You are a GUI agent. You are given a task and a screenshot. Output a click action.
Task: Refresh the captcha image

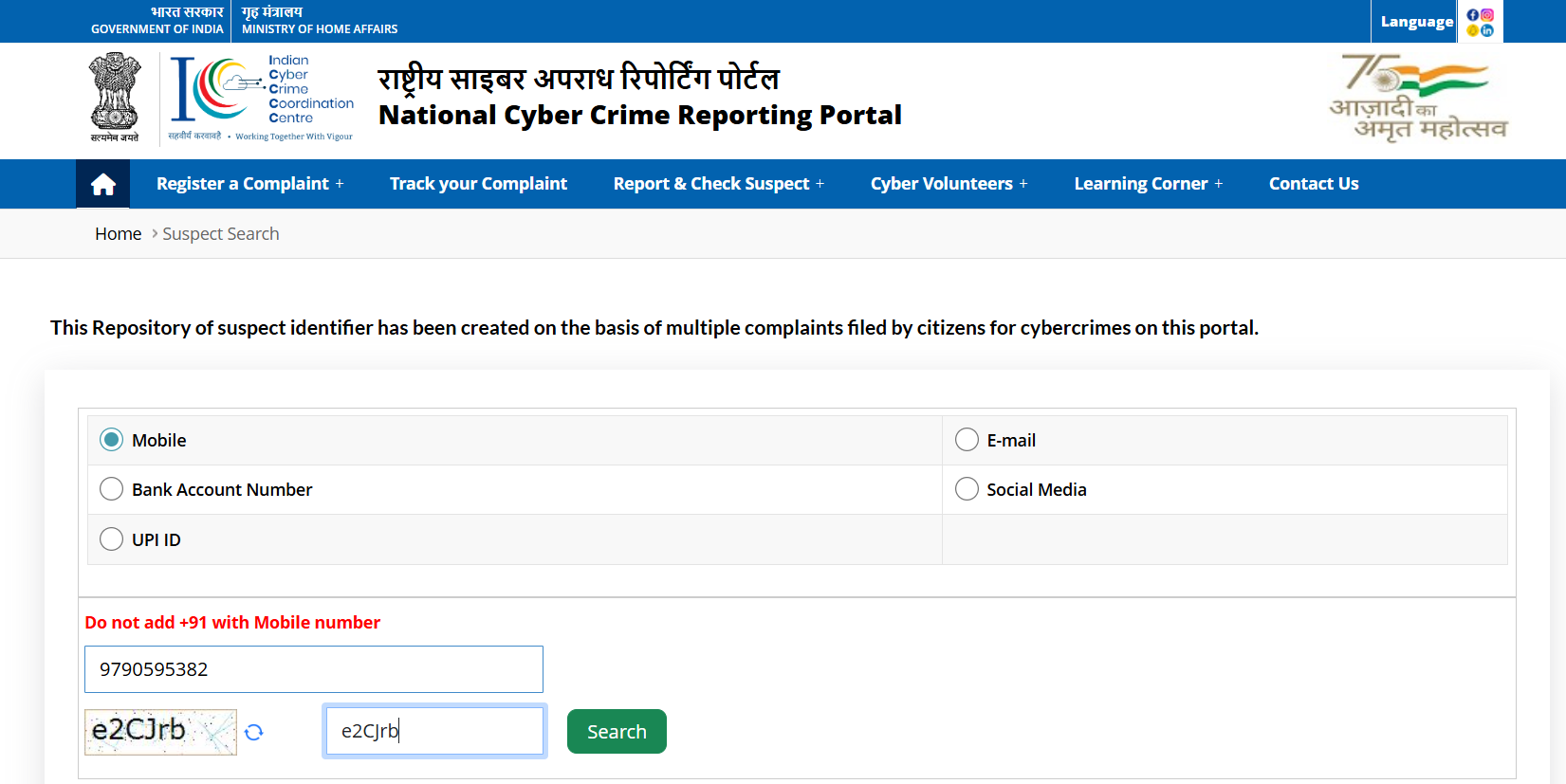click(253, 732)
